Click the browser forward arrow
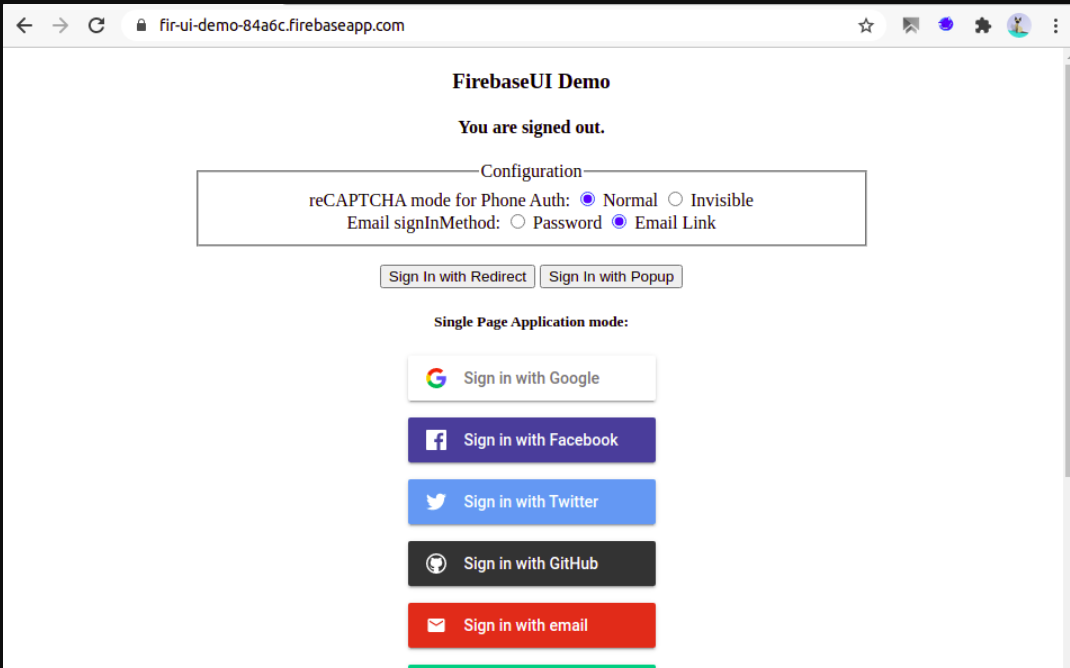 (x=61, y=26)
